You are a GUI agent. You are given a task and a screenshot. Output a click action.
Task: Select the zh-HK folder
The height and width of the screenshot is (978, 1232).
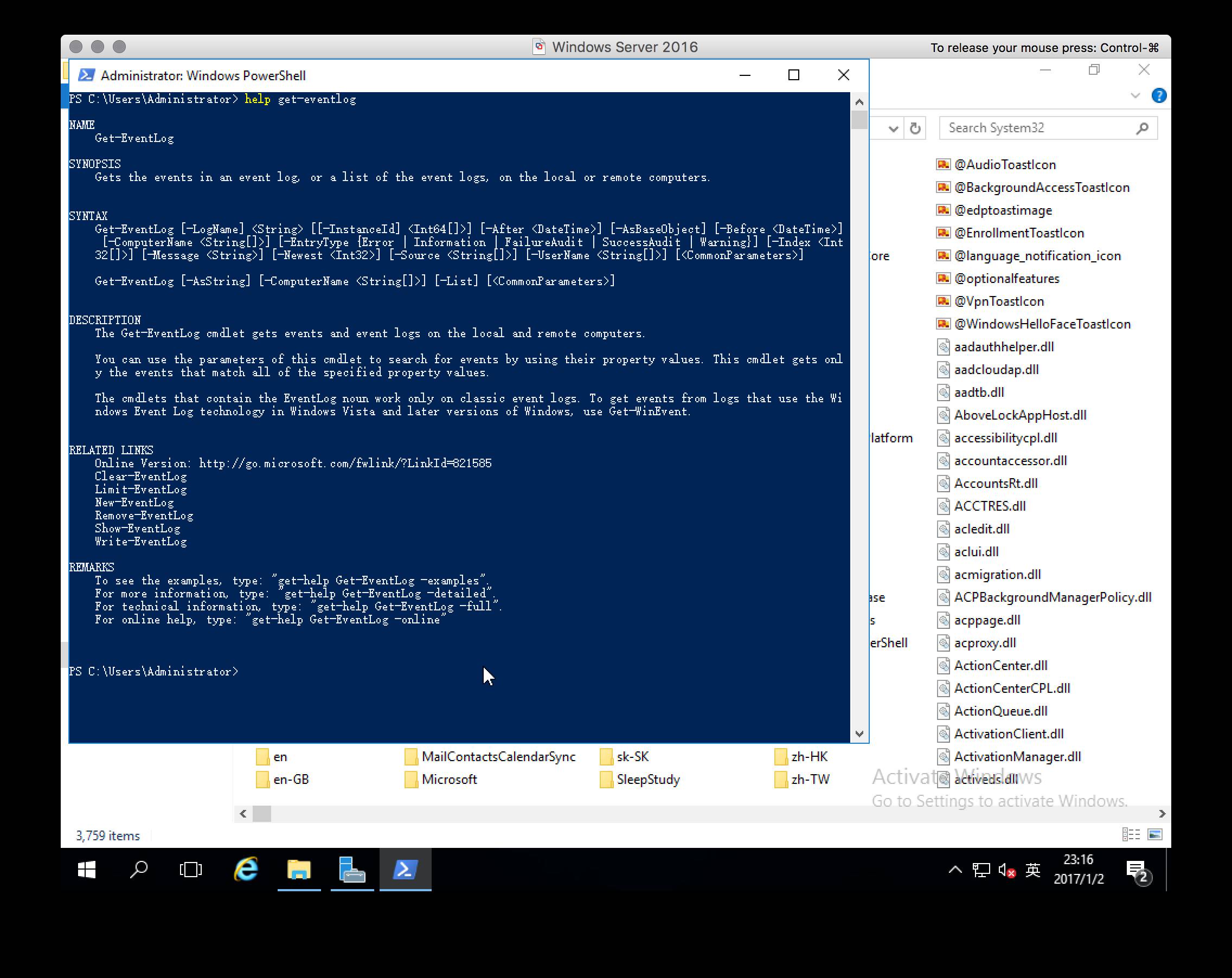click(x=801, y=757)
